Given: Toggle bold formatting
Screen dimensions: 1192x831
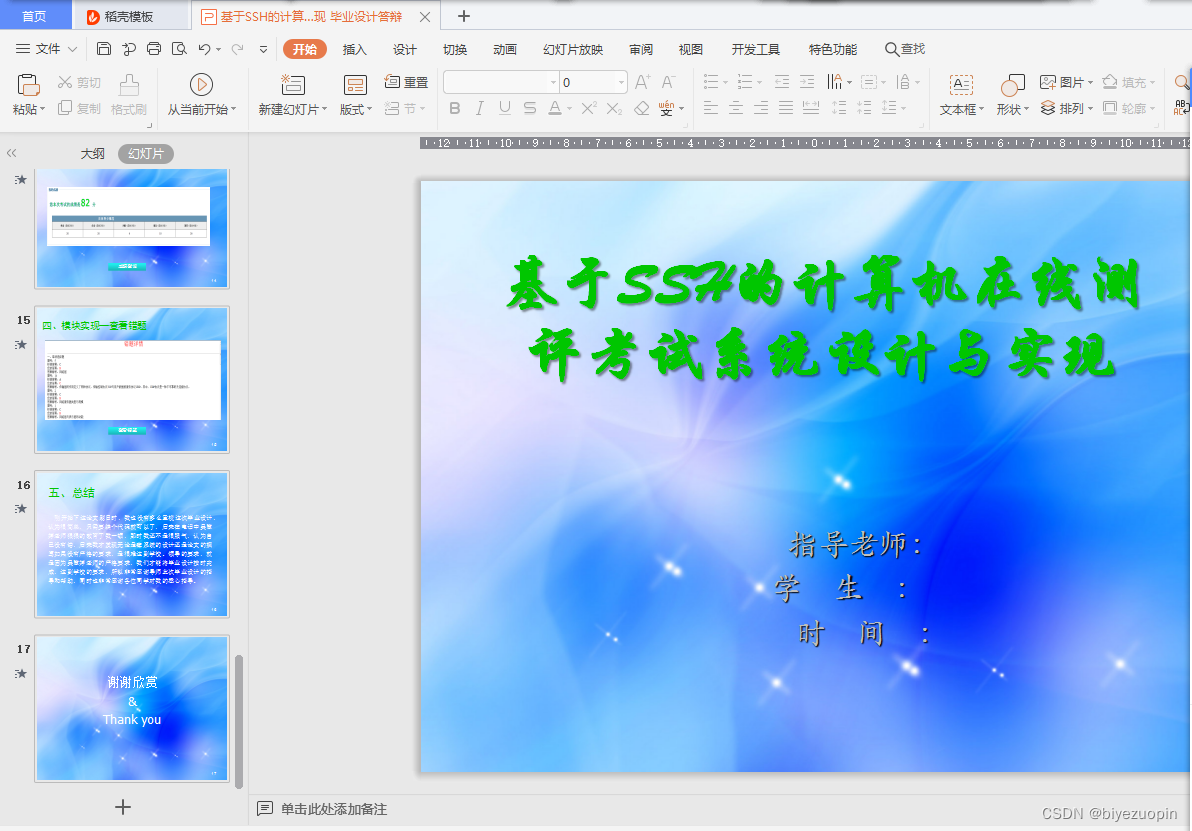Looking at the screenshot, I should (457, 108).
